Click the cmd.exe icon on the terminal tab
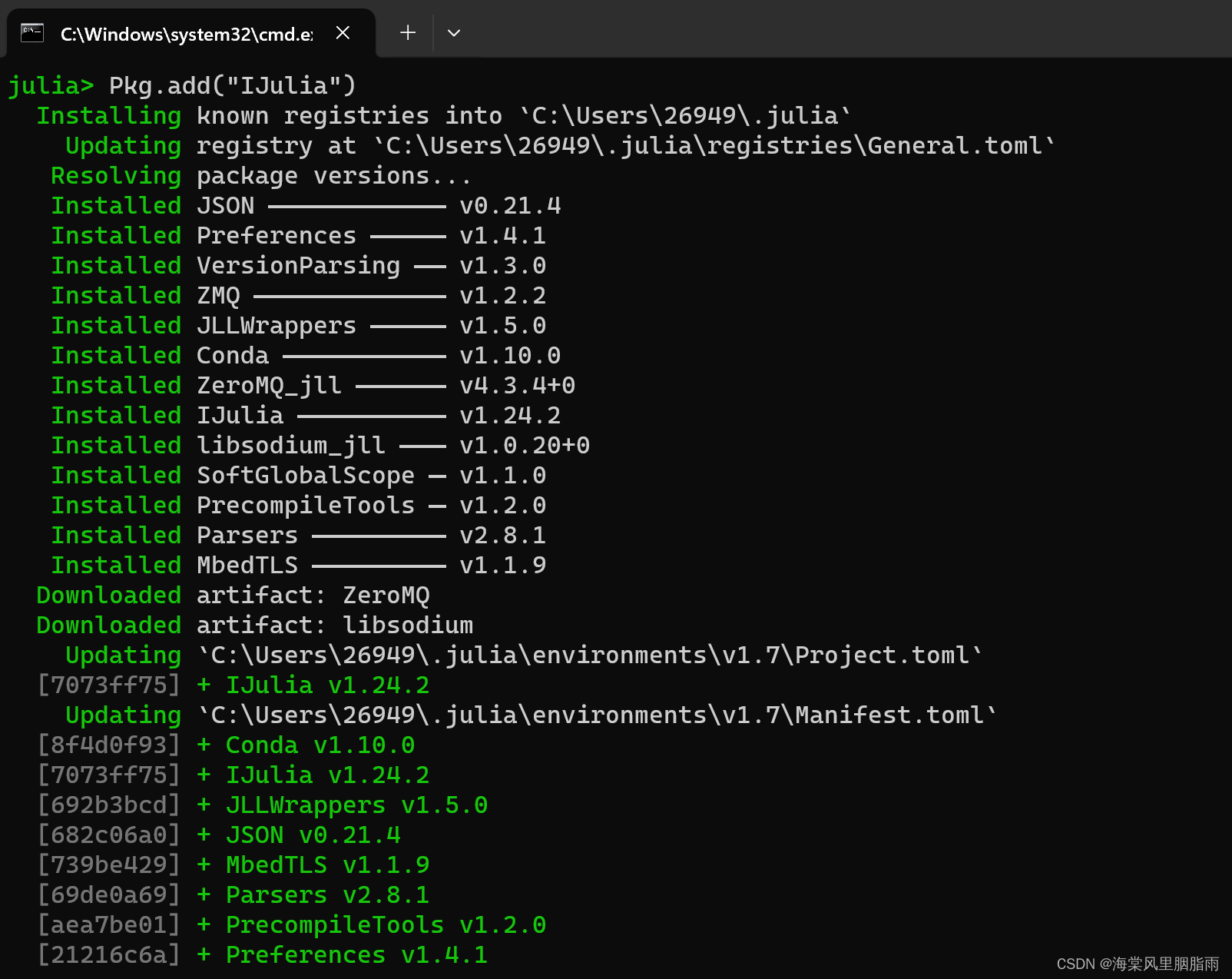1232x979 pixels. 31,32
